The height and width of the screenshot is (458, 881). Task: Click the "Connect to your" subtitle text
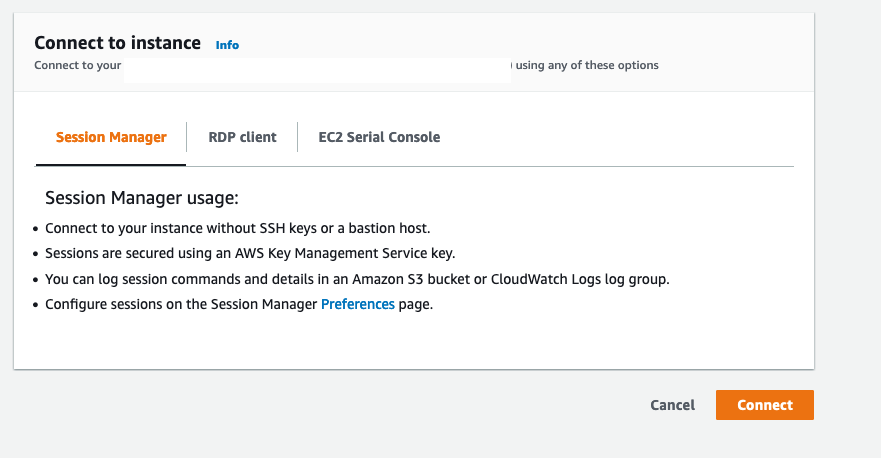click(77, 66)
